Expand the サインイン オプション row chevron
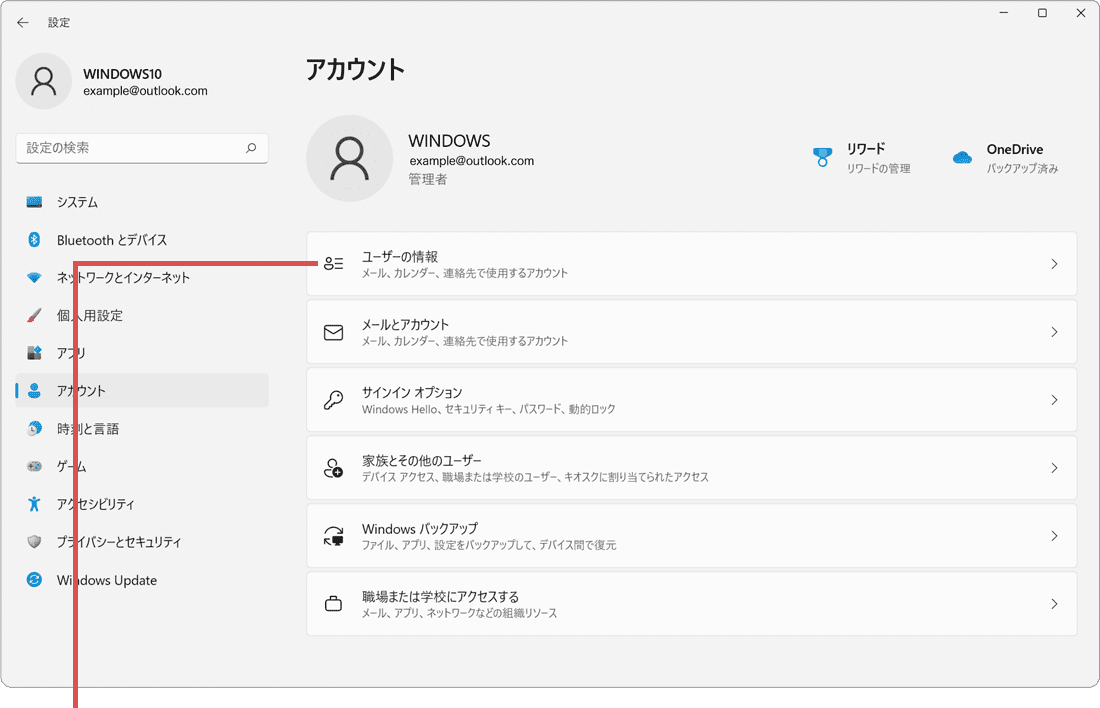 click(1054, 400)
